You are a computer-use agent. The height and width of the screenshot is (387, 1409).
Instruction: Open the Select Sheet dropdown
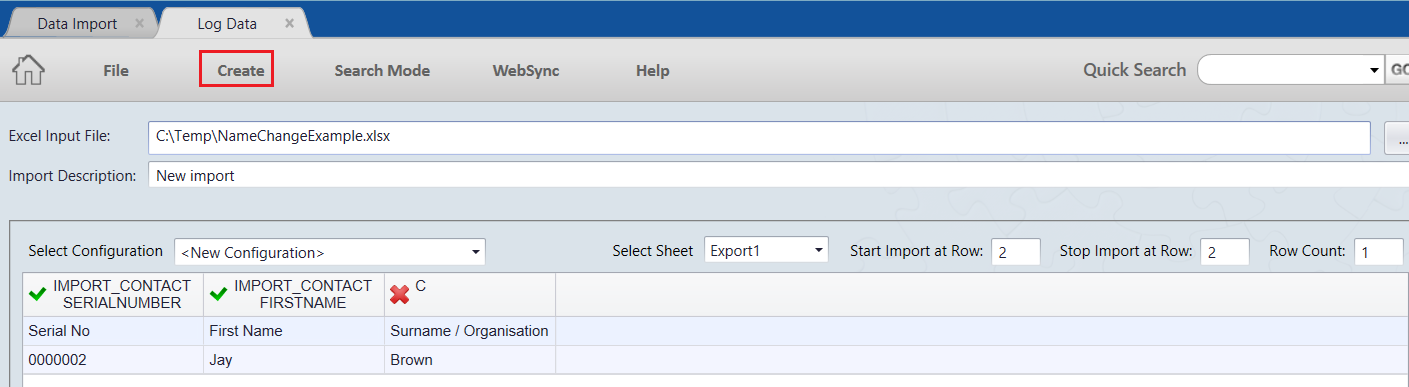[766, 251]
